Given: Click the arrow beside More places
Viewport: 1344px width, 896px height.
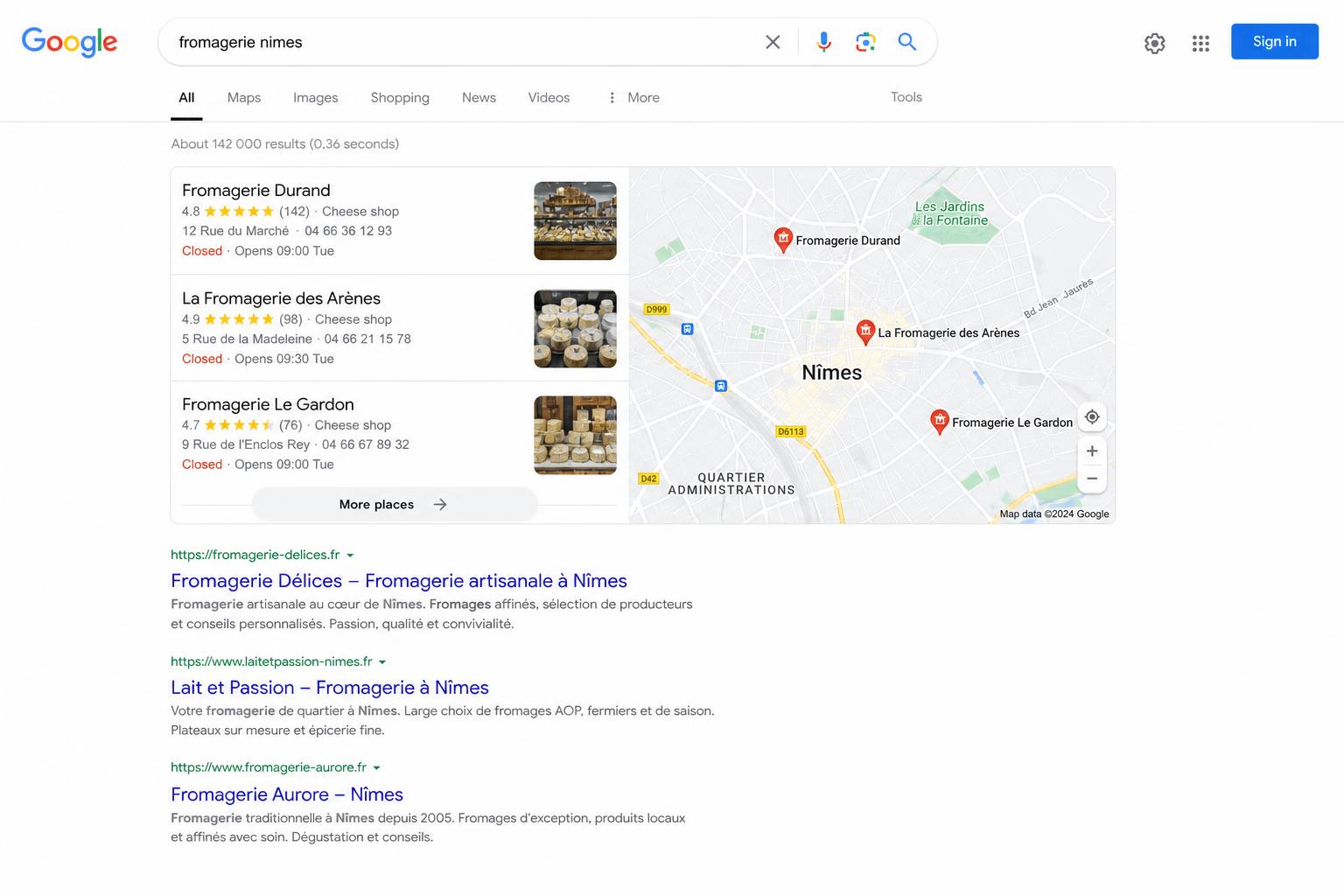Looking at the screenshot, I should coord(440,505).
